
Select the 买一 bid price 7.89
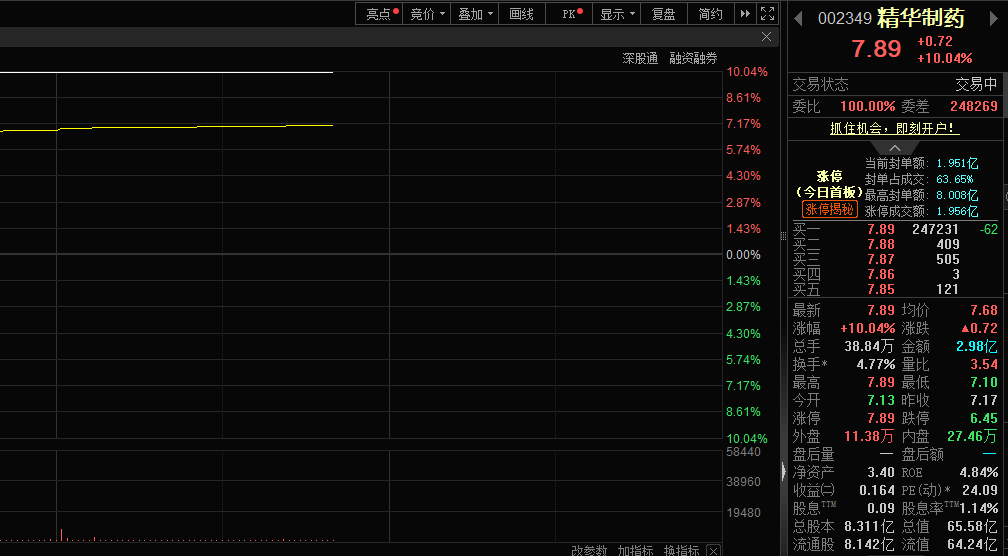pos(881,229)
